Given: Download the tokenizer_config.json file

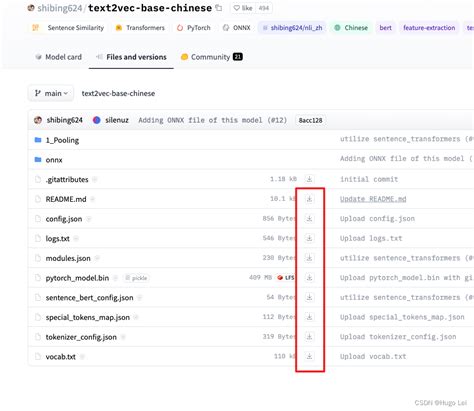Looking at the screenshot, I should (x=309, y=337).
